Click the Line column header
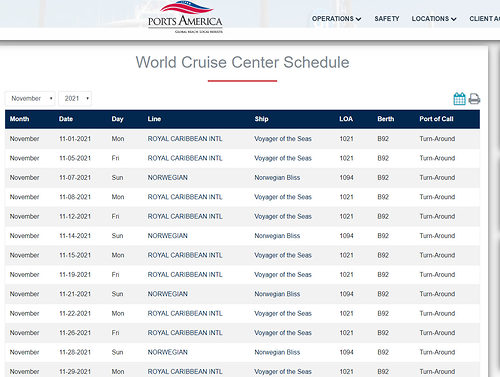This screenshot has width=500, height=377. coord(154,119)
